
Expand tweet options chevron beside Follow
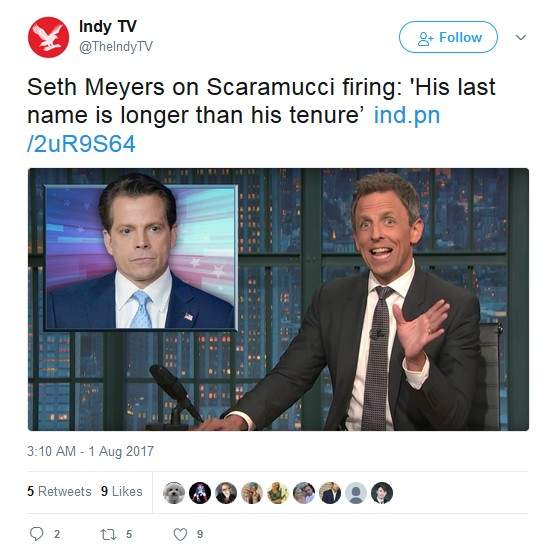tap(521, 37)
